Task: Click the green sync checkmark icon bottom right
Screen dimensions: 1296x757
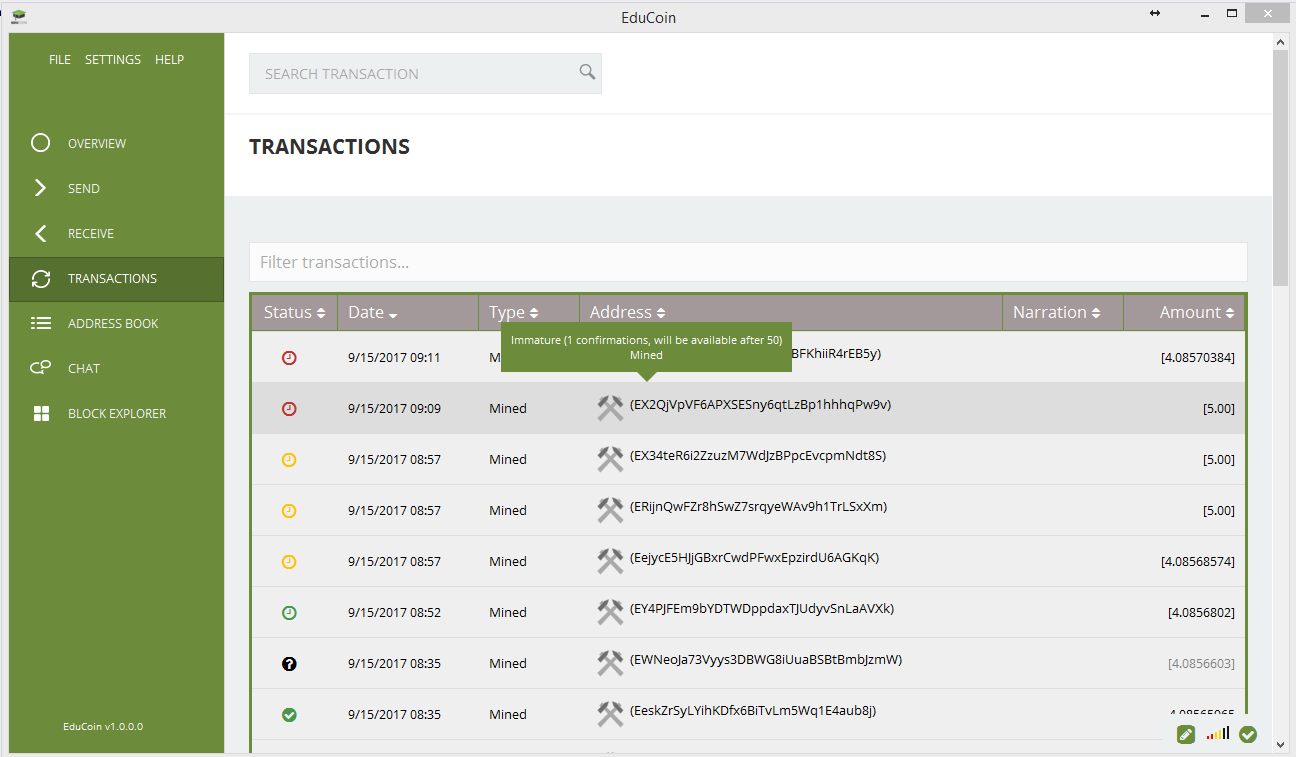Action: pyautogui.click(x=1248, y=734)
